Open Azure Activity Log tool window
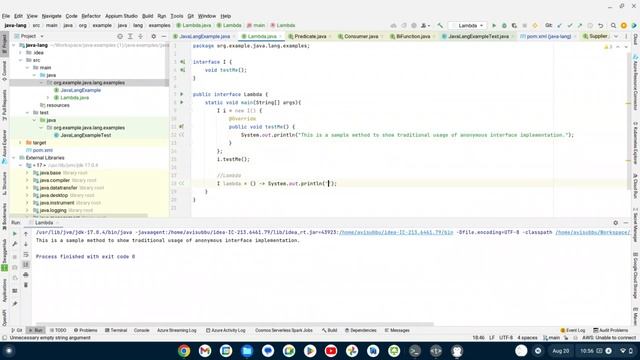Viewport: 640px width, 360px height. click(x=226, y=330)
